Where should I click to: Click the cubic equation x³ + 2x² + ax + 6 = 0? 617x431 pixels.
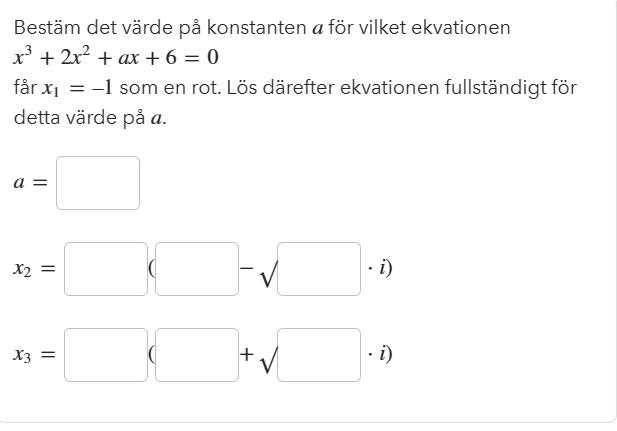(116, 57)
